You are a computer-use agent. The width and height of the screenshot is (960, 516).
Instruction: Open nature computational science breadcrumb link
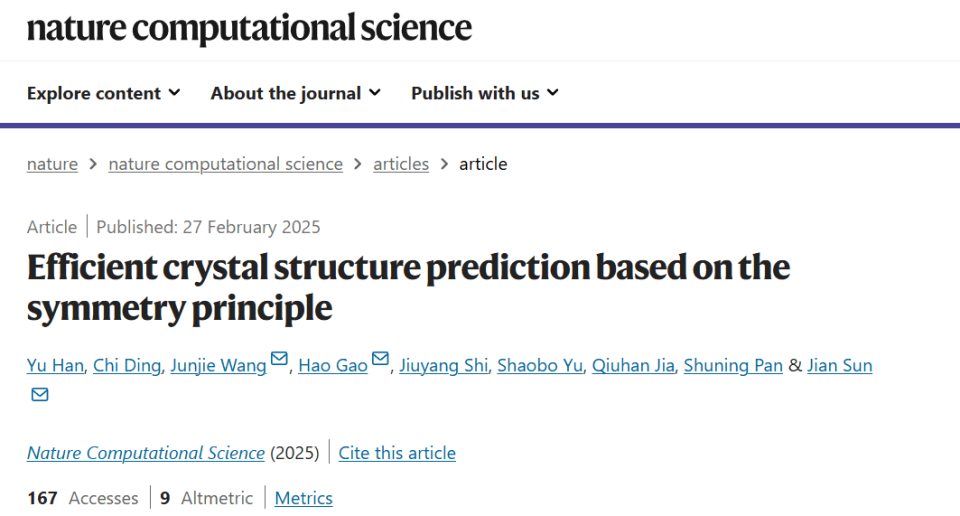point(225,164)
